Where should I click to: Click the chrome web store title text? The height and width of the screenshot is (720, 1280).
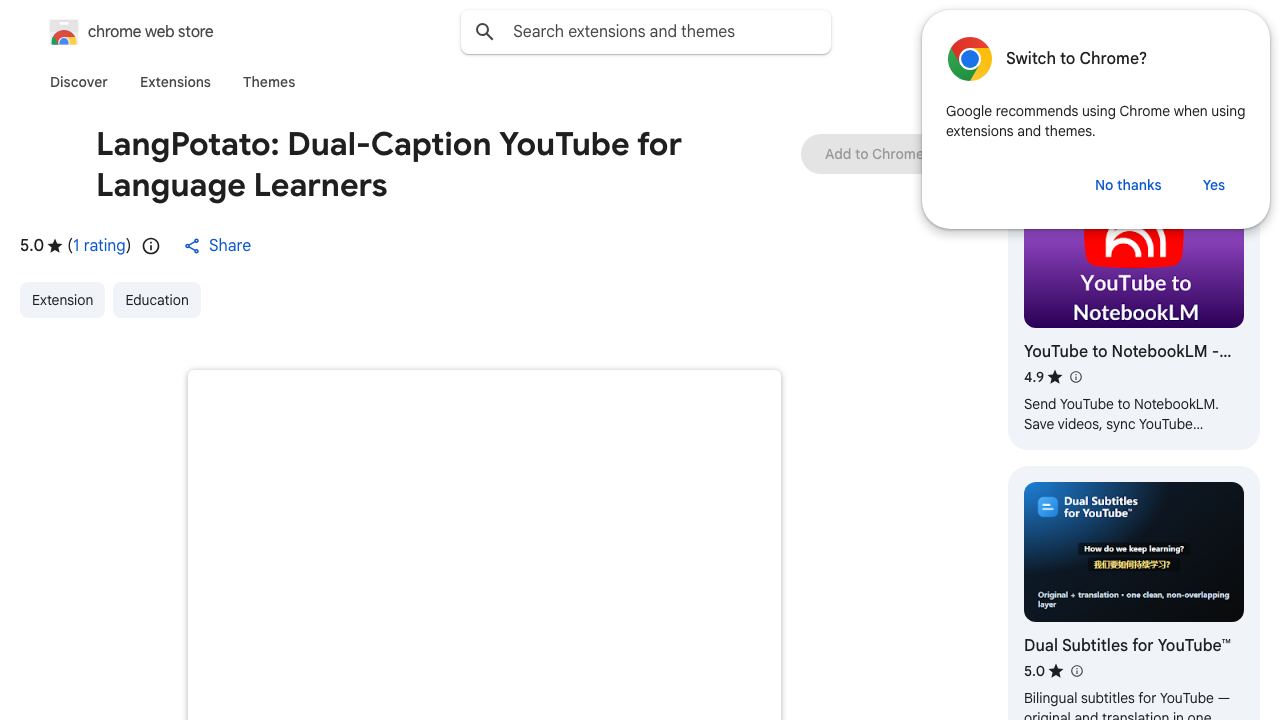tap(151, 32)
